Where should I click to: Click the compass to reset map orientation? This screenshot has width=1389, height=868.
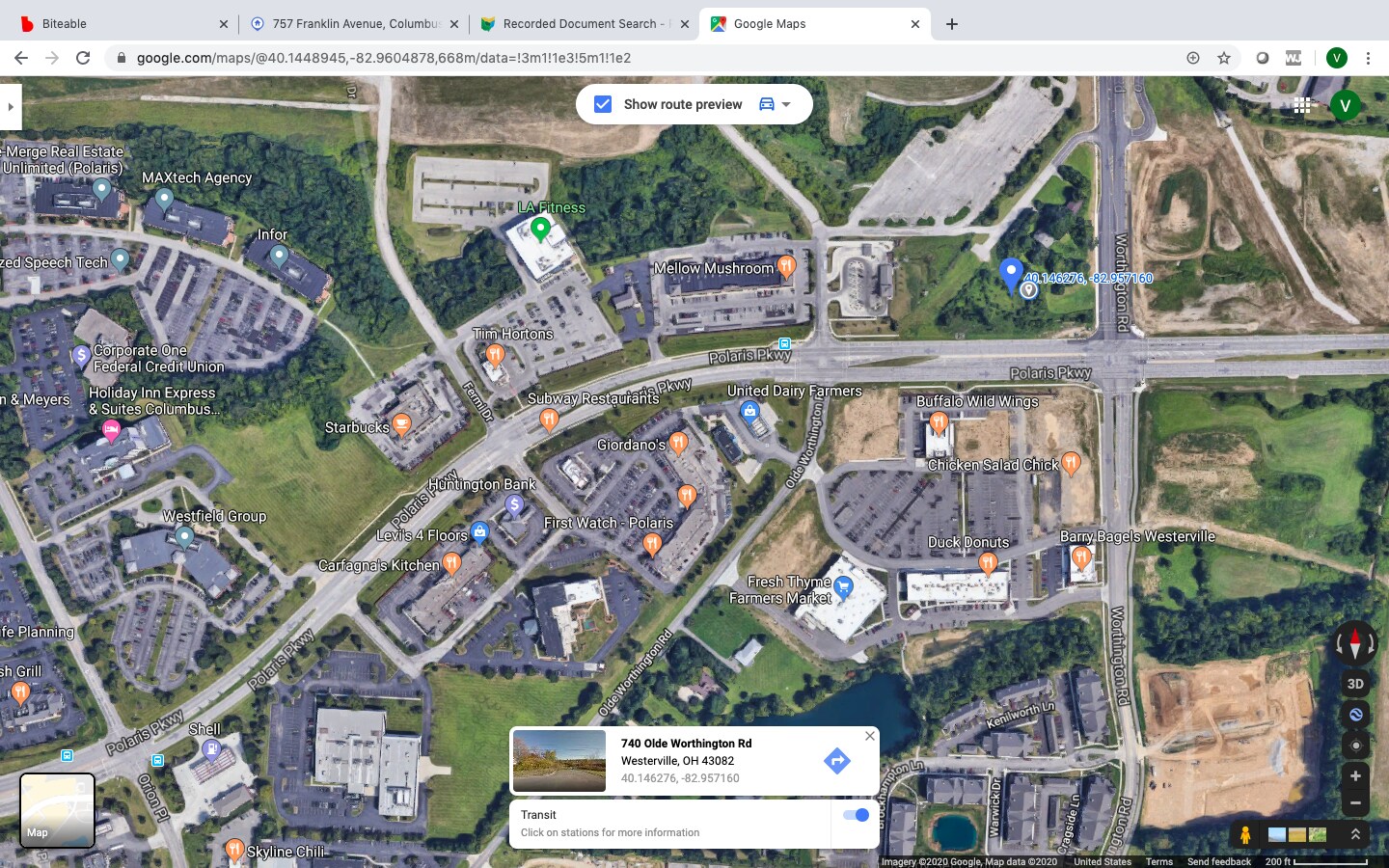[x=1355, y=643]
